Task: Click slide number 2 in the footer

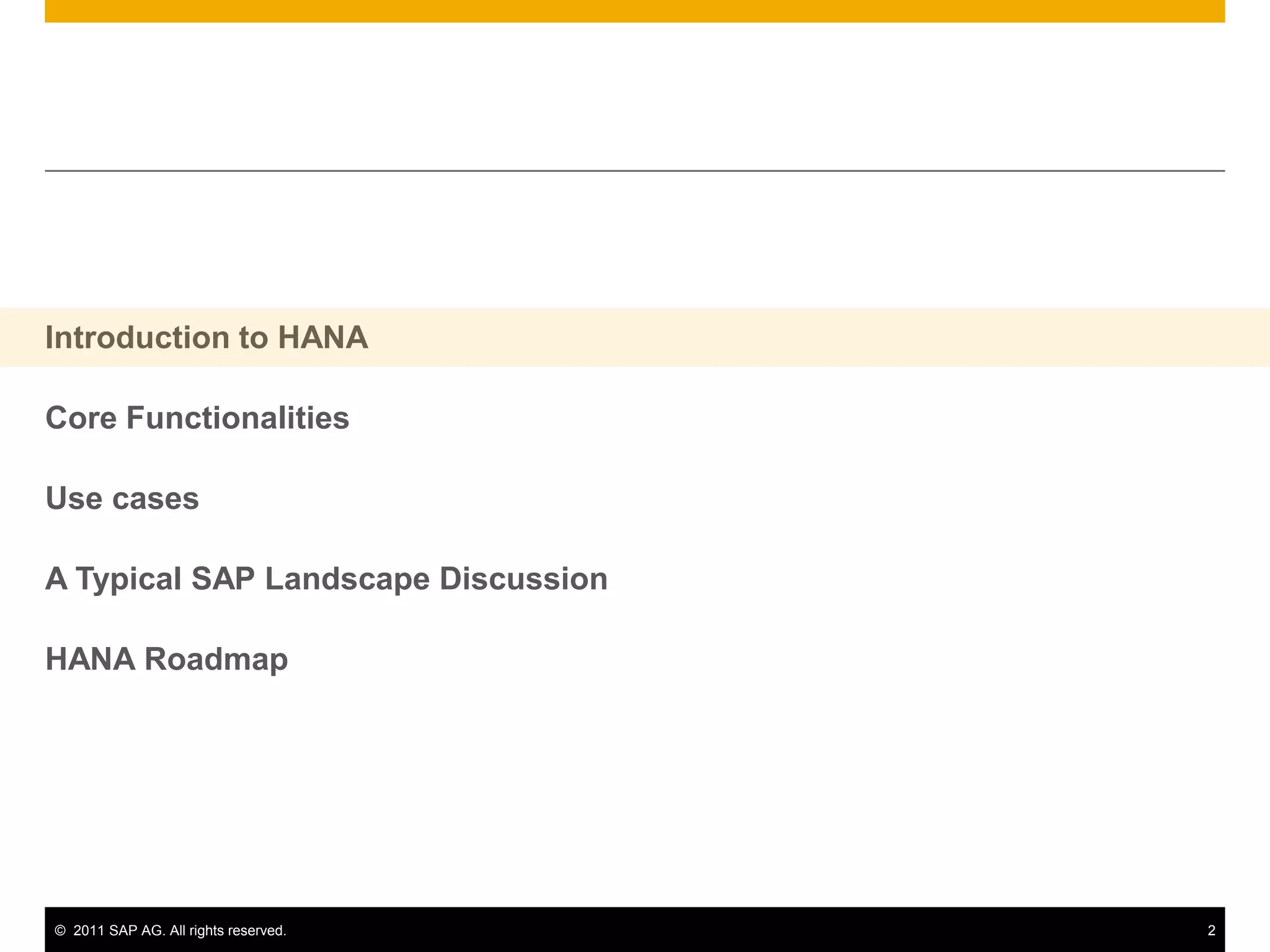Action: [x=1211, y=931]
